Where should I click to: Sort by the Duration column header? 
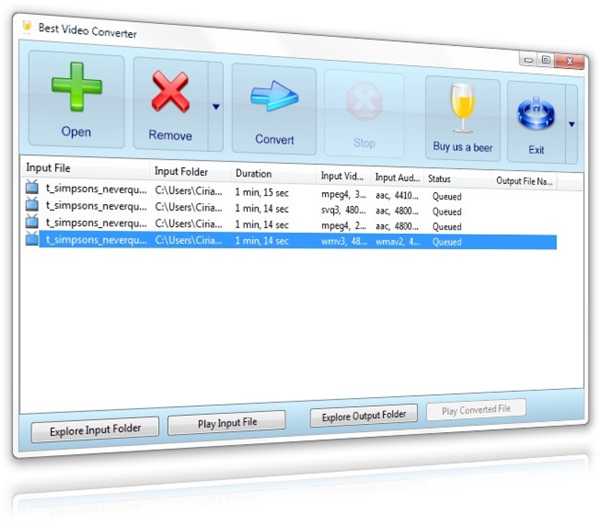click(274, 174)
